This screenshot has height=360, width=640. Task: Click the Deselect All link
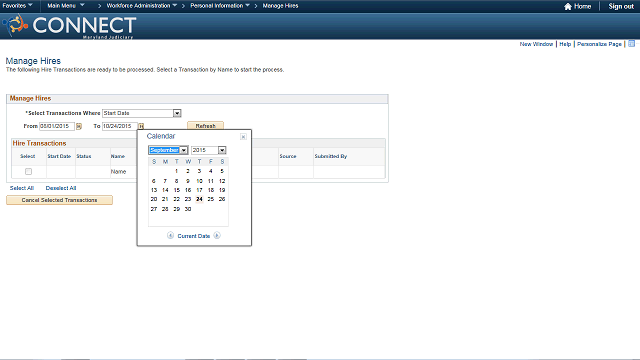[61, 188]
